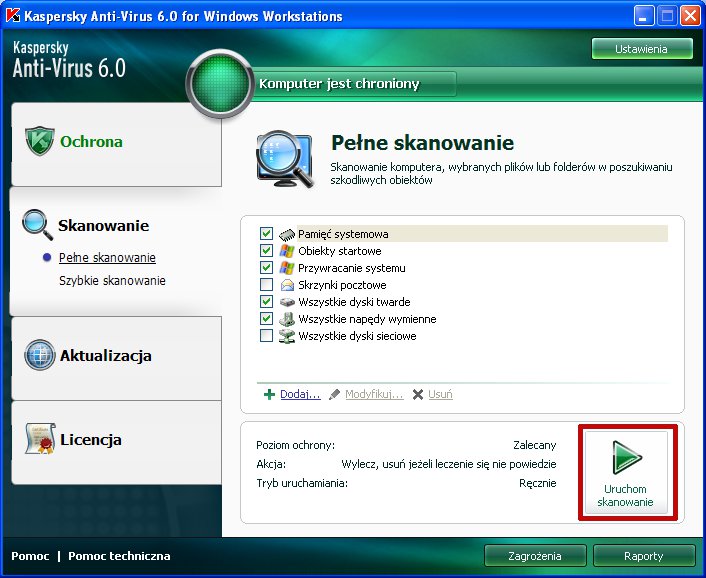The image size is (706, 578).
Task: Uncheck Wszystkie dyski twarde checkbox
Action: tap(266, 301)
